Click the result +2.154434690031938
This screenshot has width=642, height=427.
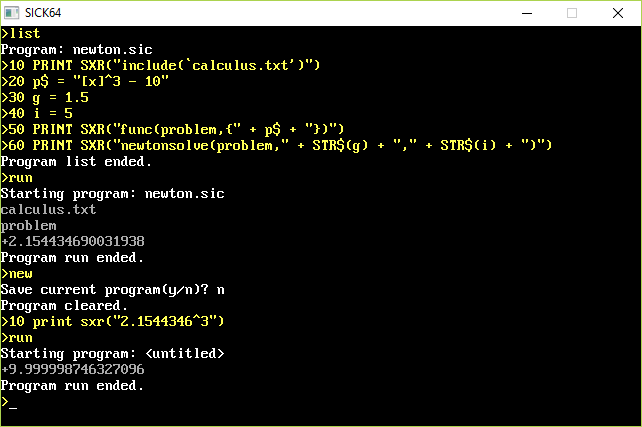click(72, 242)
